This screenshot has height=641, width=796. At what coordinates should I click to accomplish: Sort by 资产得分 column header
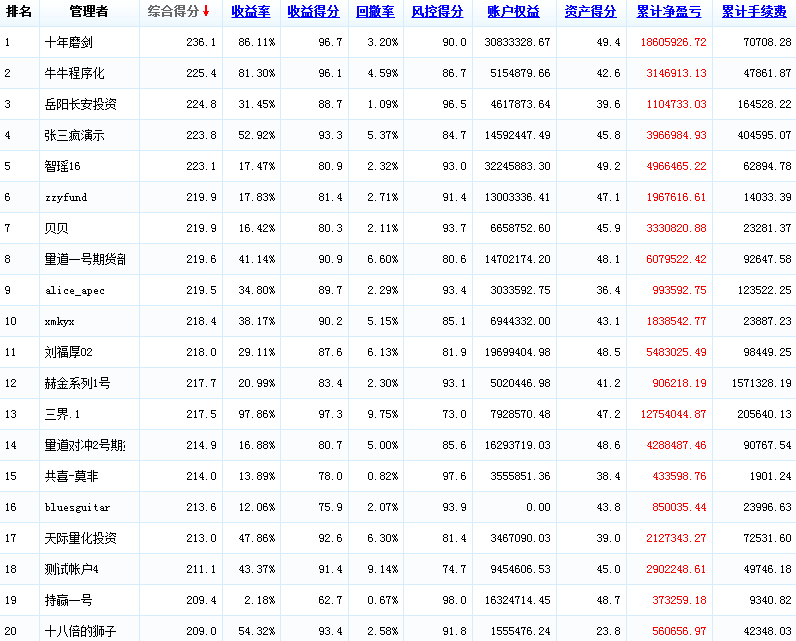[x=590, y=12]
